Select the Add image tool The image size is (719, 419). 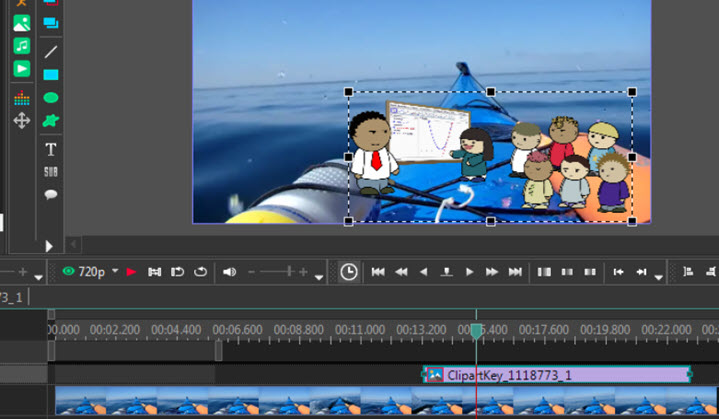[22, 23]
